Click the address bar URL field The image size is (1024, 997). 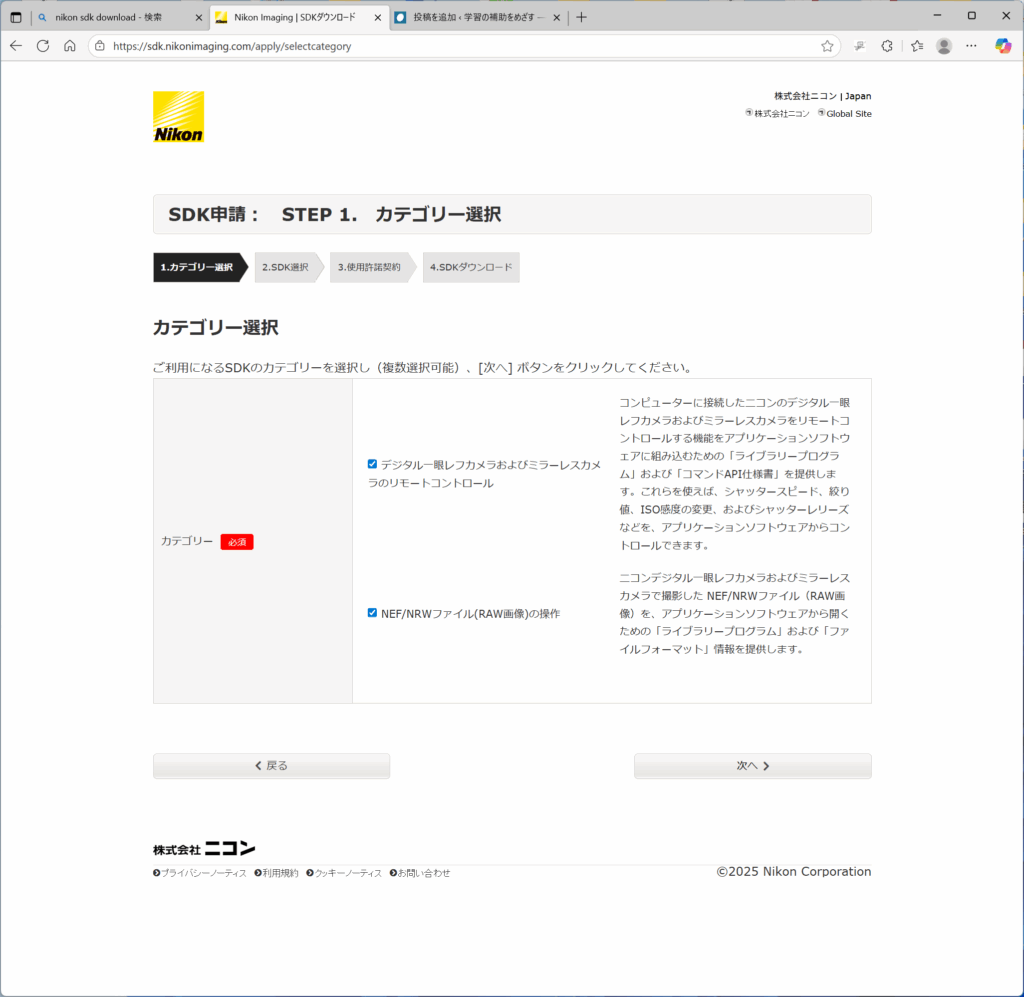tap(450, 46)
